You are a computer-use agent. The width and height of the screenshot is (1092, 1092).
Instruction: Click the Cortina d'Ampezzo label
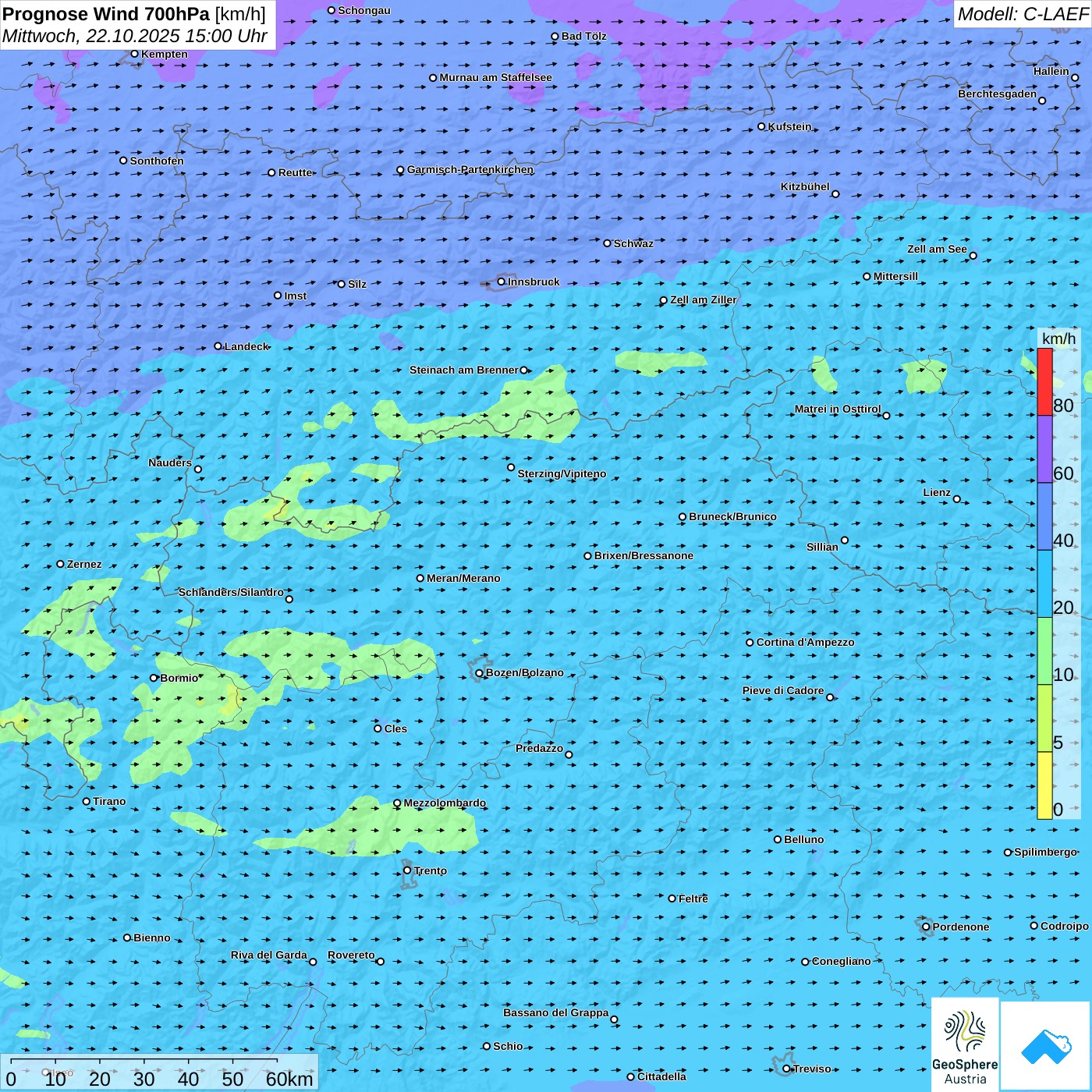coord(805,642)
